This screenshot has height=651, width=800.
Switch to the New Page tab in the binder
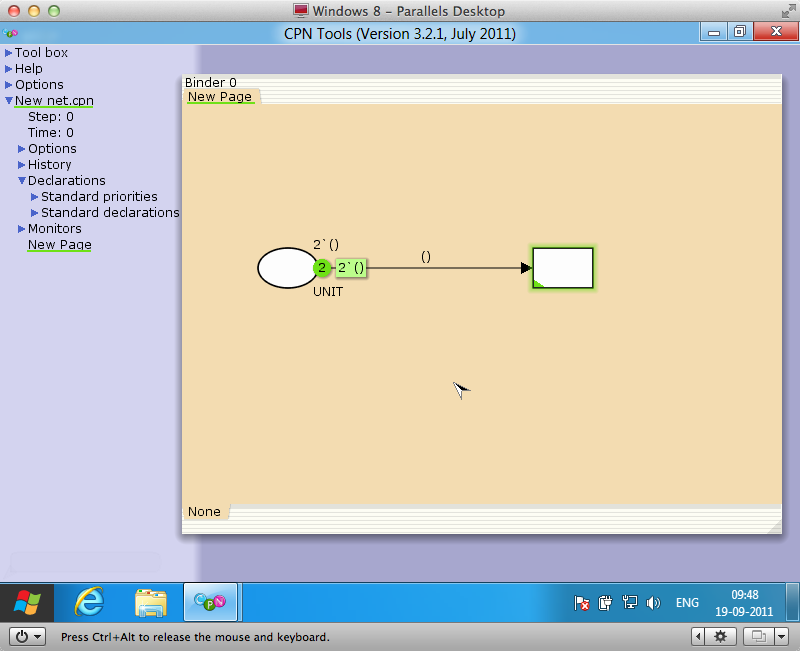click(220, 96)
